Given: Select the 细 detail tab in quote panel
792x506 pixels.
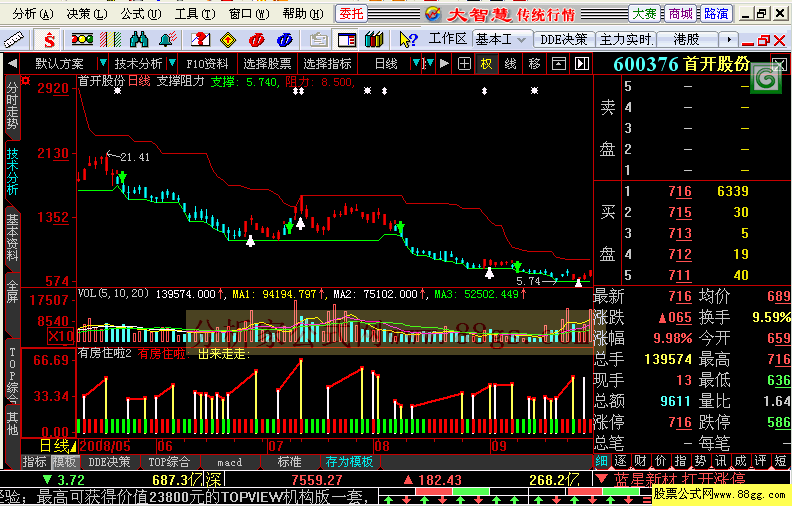Looking at the screenshot, I should 601,461.
